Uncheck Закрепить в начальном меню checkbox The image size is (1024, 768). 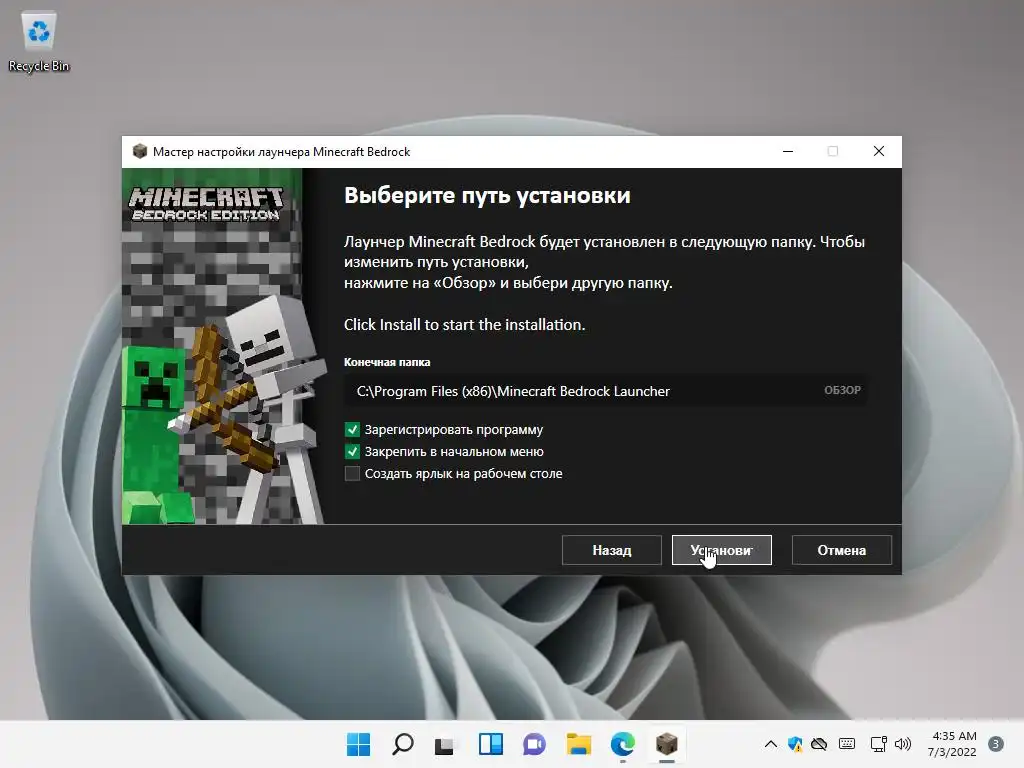(352, 452)
